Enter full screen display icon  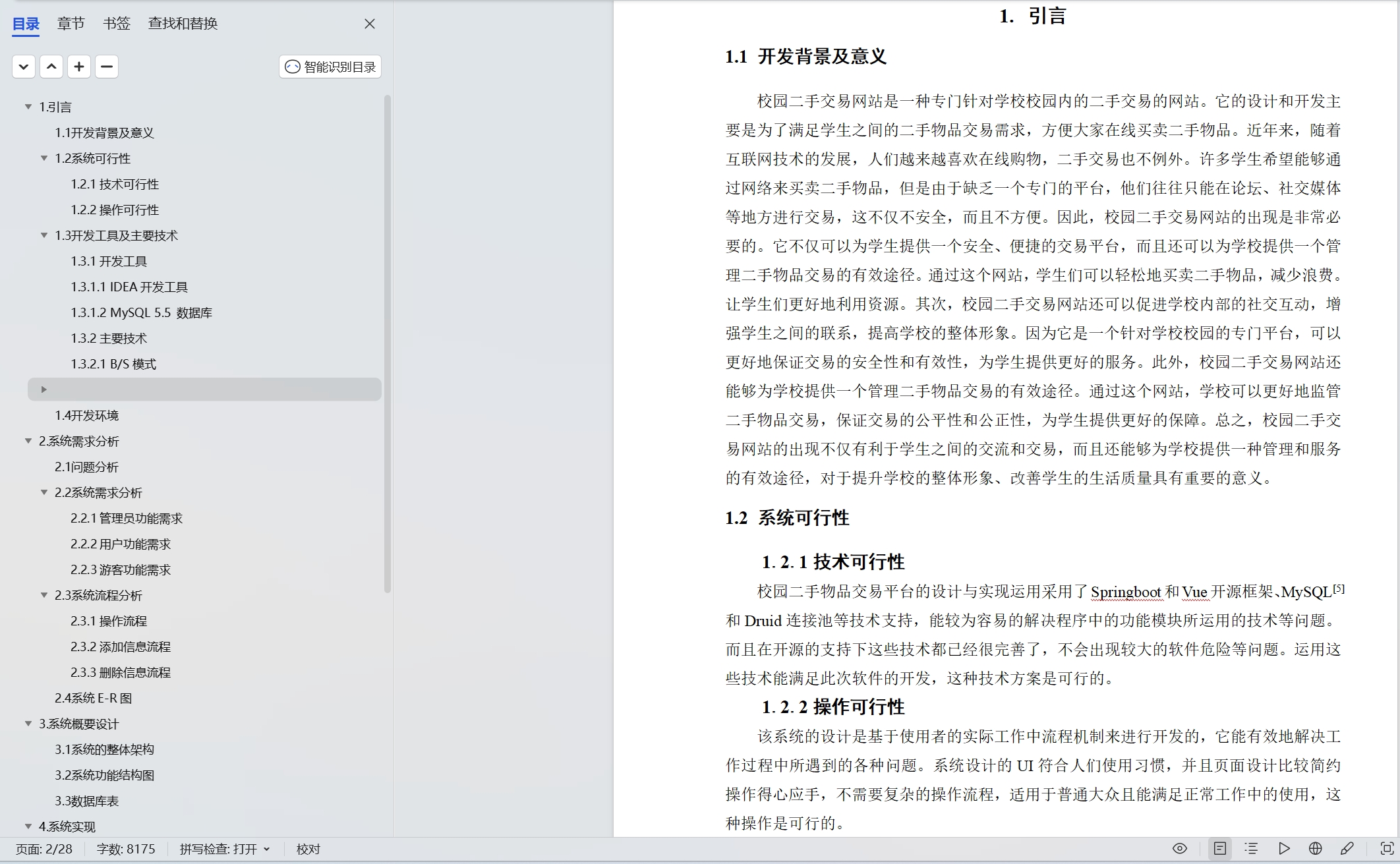click(x=1387, y=849)
